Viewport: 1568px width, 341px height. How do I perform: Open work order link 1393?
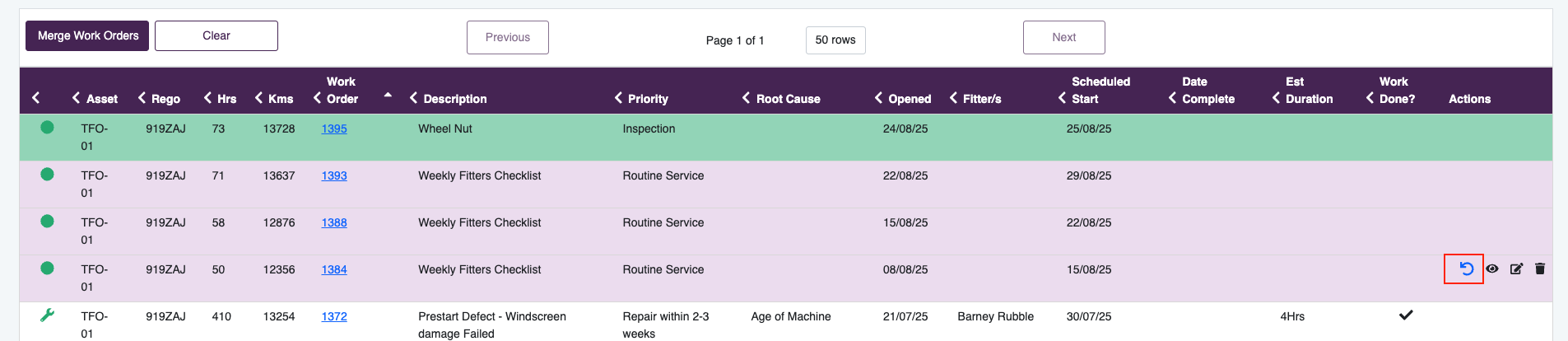click(334, 175)
